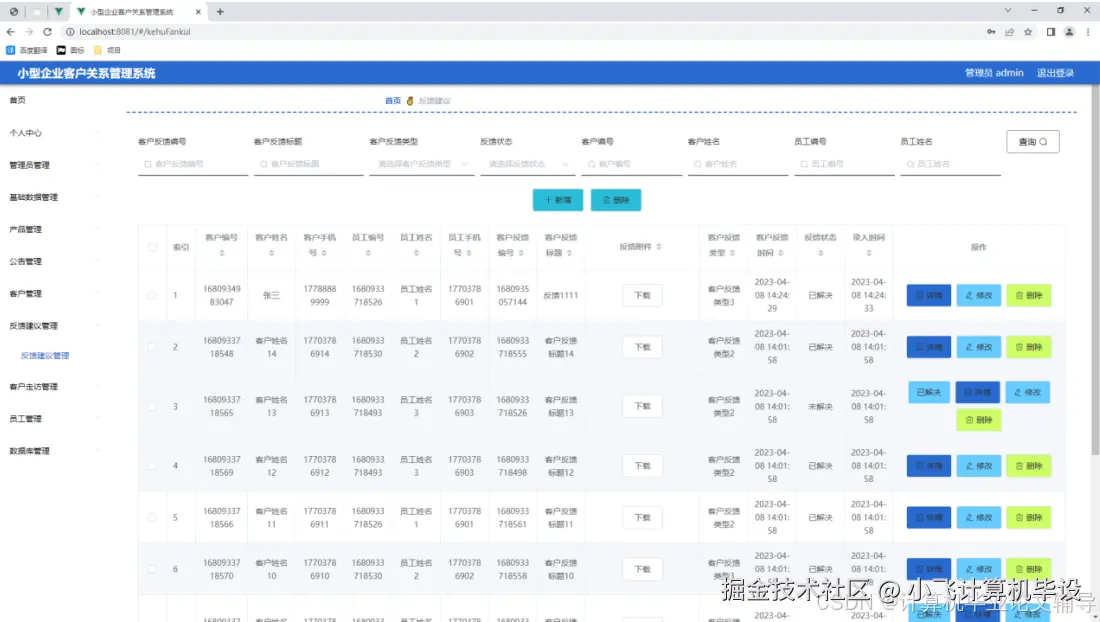1100x622 pixels.
Task: Expand the 管理员管理 sidebar menu
Action: pyautogui.click(x=54, y=165)
